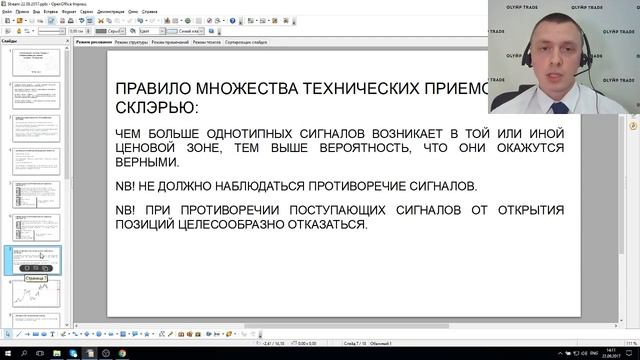Pick the Rectangle drawing tool
Image resolution: width=640 pixels, height=360 pixels.
point(36,334)
